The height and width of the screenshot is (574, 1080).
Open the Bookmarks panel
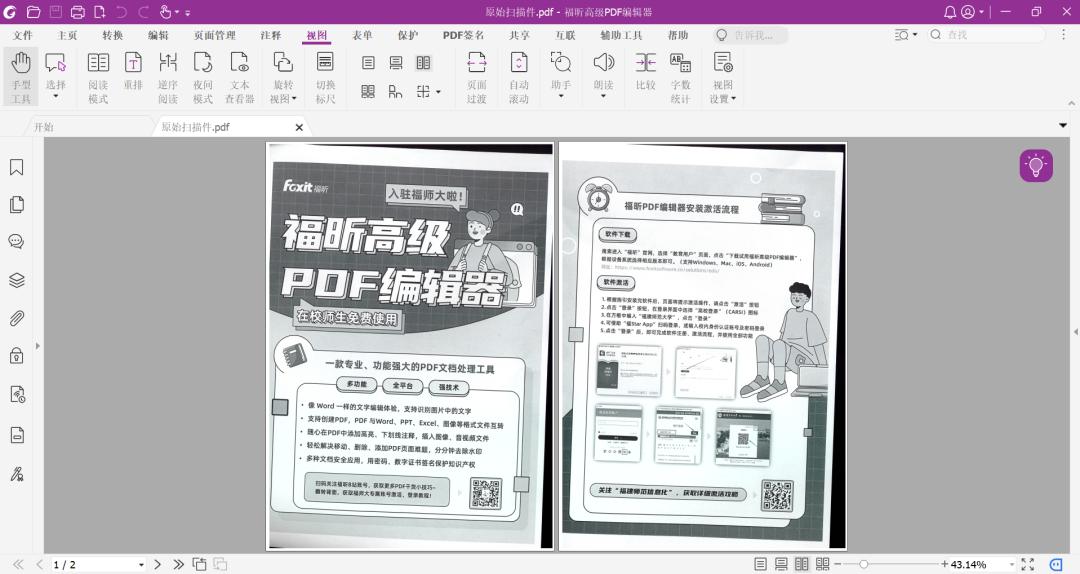pyautogui.click(x=17, y=167)
